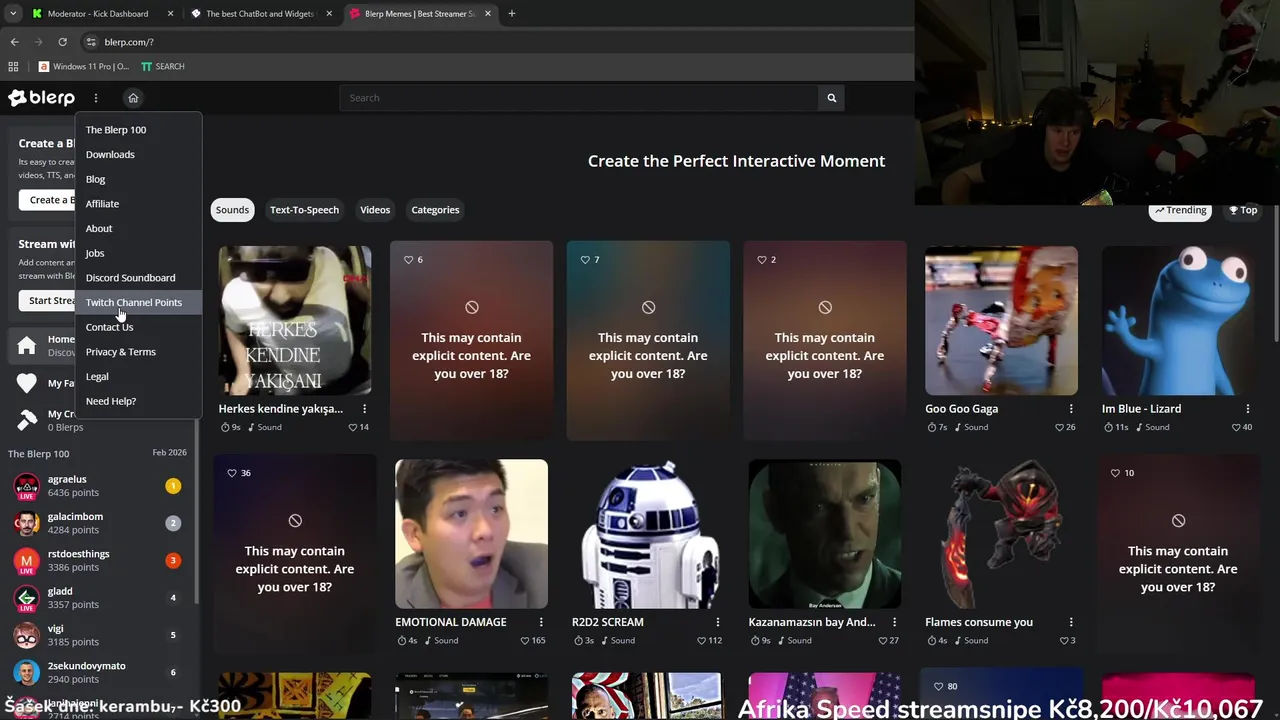The height and width of the screenshot is (720, 1280).
Task: Switch to the Text-To-Speech tab
Action: [304, 210]
